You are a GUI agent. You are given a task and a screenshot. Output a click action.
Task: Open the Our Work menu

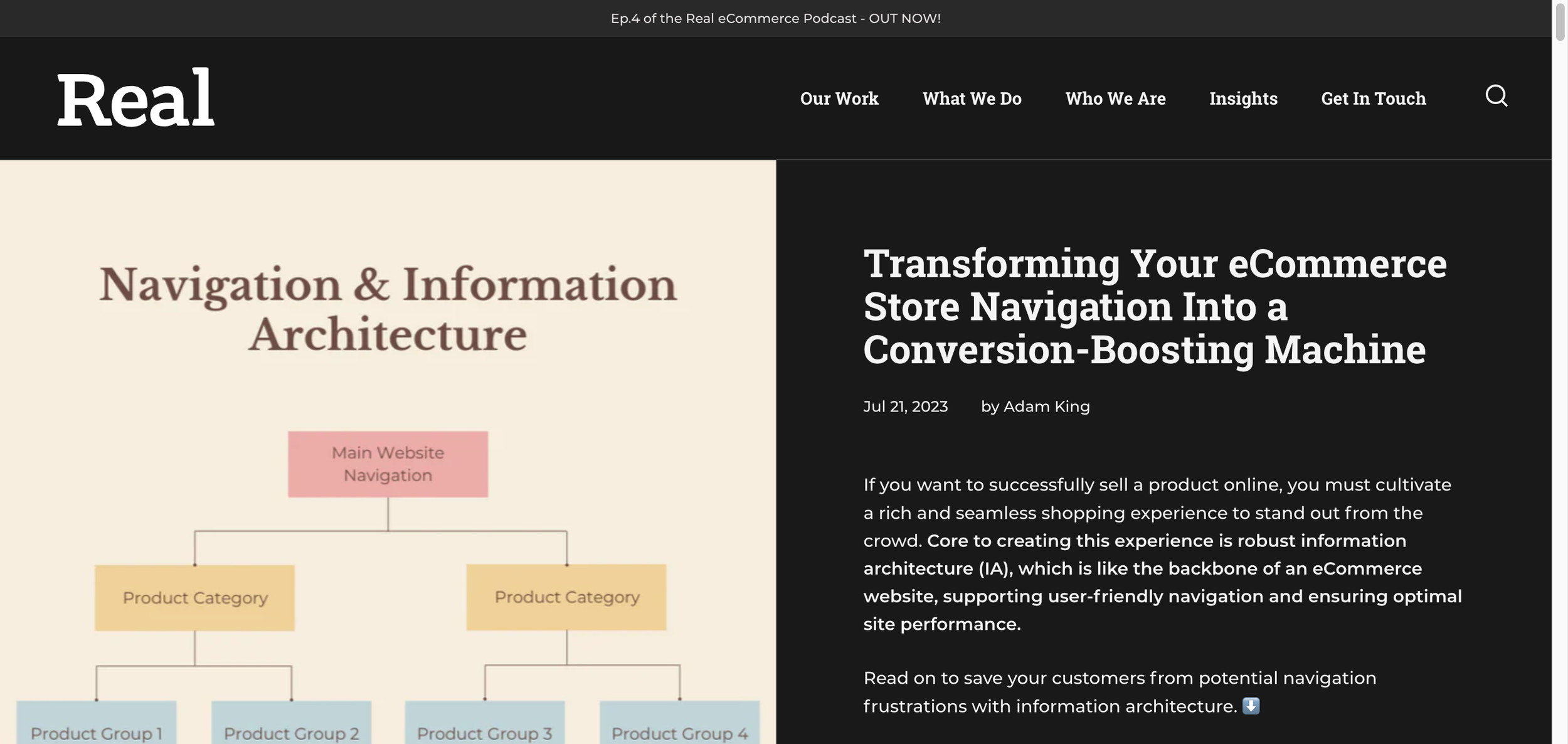[x=839, y=98]
